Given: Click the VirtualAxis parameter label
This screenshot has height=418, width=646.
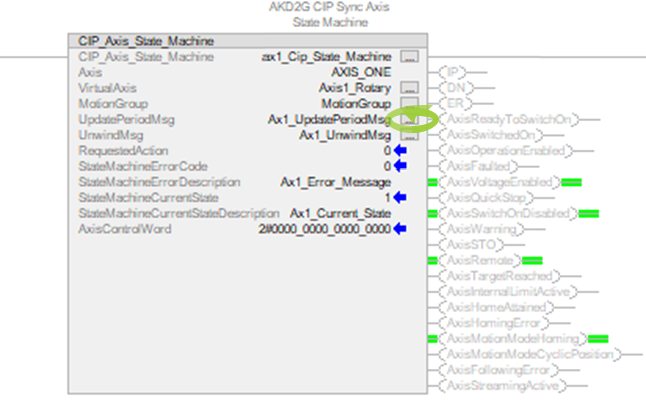Looking at the screenshot, I should point(107,88).
